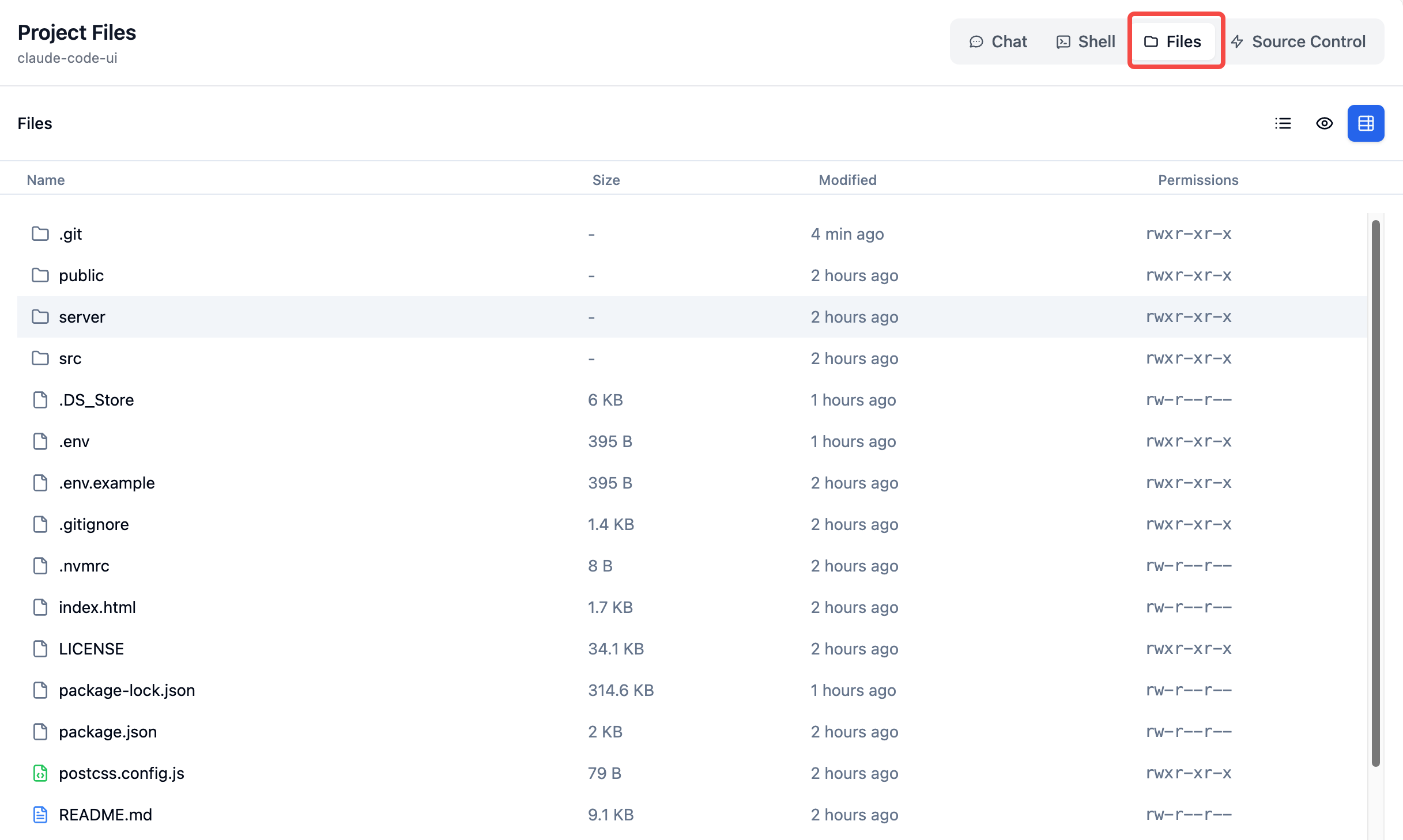
Task: Click the vertical scrollbar thumb
Action: click(1375, 493)
